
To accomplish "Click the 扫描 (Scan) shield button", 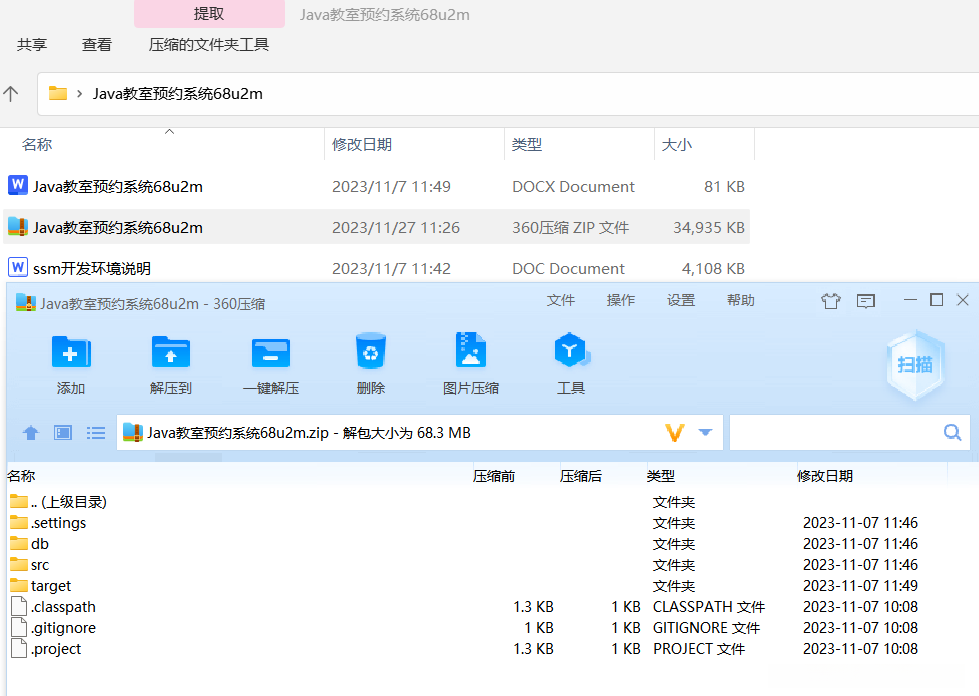I will coord(915,365).
